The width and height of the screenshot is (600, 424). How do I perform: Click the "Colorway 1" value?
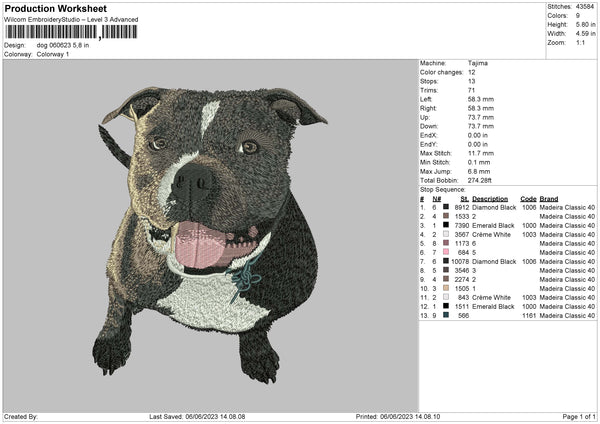53,54
